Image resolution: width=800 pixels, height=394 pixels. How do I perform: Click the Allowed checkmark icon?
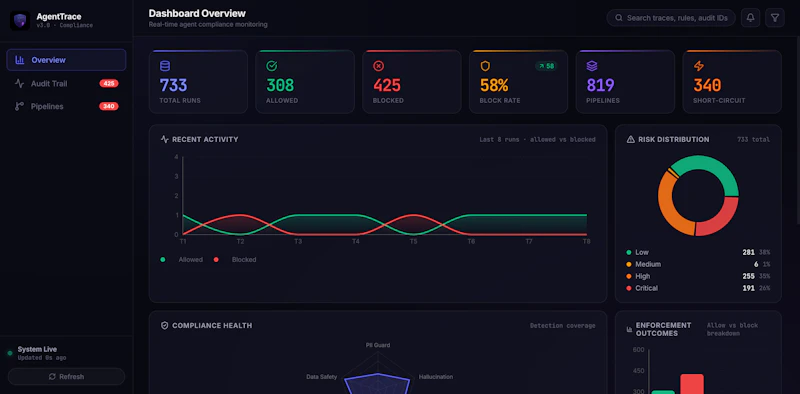[271, 66]
